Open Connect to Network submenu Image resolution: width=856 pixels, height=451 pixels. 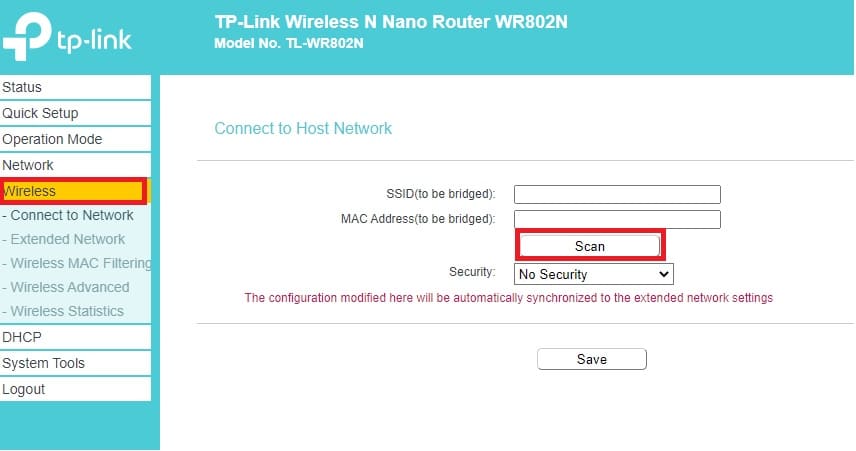pos(72,215)
